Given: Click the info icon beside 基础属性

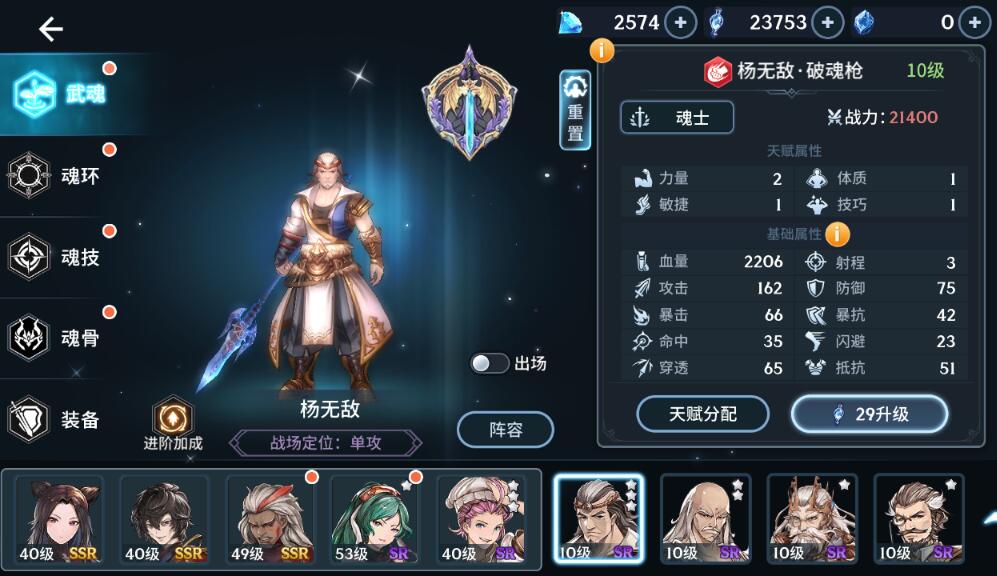Looking at the screenshot, I should tap(837, 234).
